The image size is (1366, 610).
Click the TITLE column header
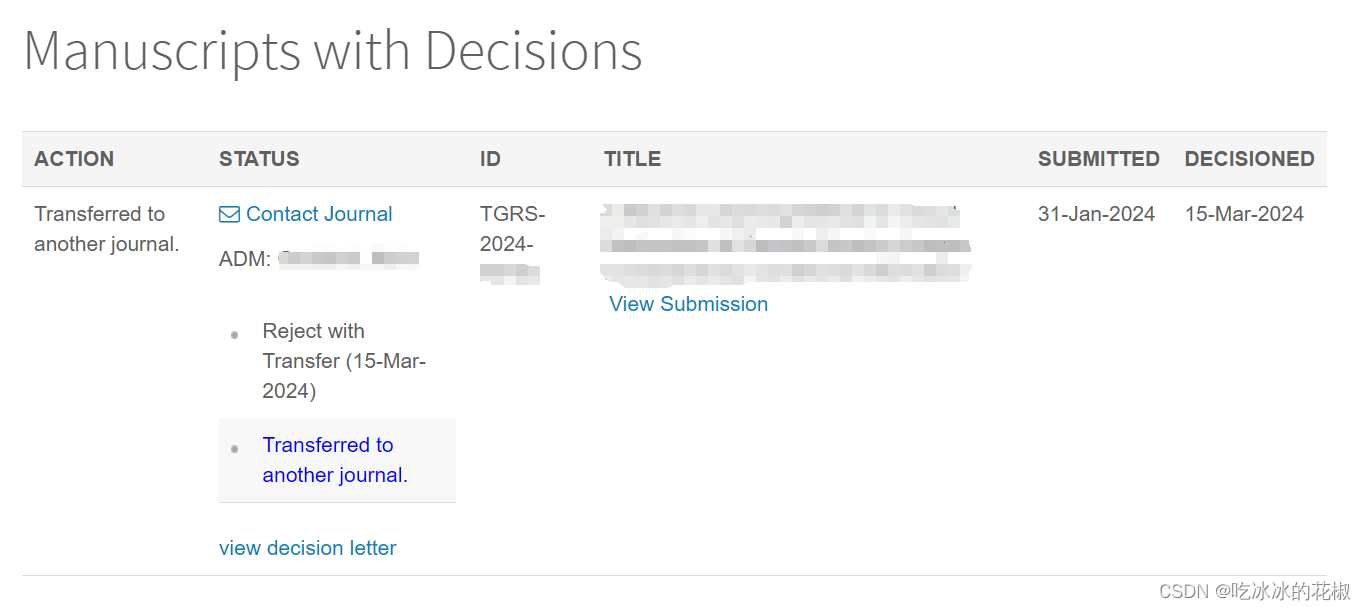coord(632,158)
